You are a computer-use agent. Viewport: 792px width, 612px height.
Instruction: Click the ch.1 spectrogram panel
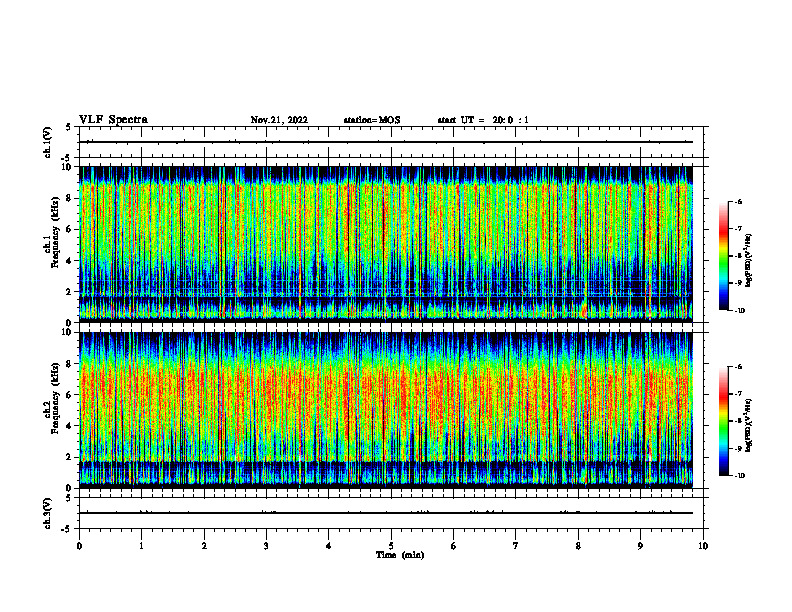(386, 244)
